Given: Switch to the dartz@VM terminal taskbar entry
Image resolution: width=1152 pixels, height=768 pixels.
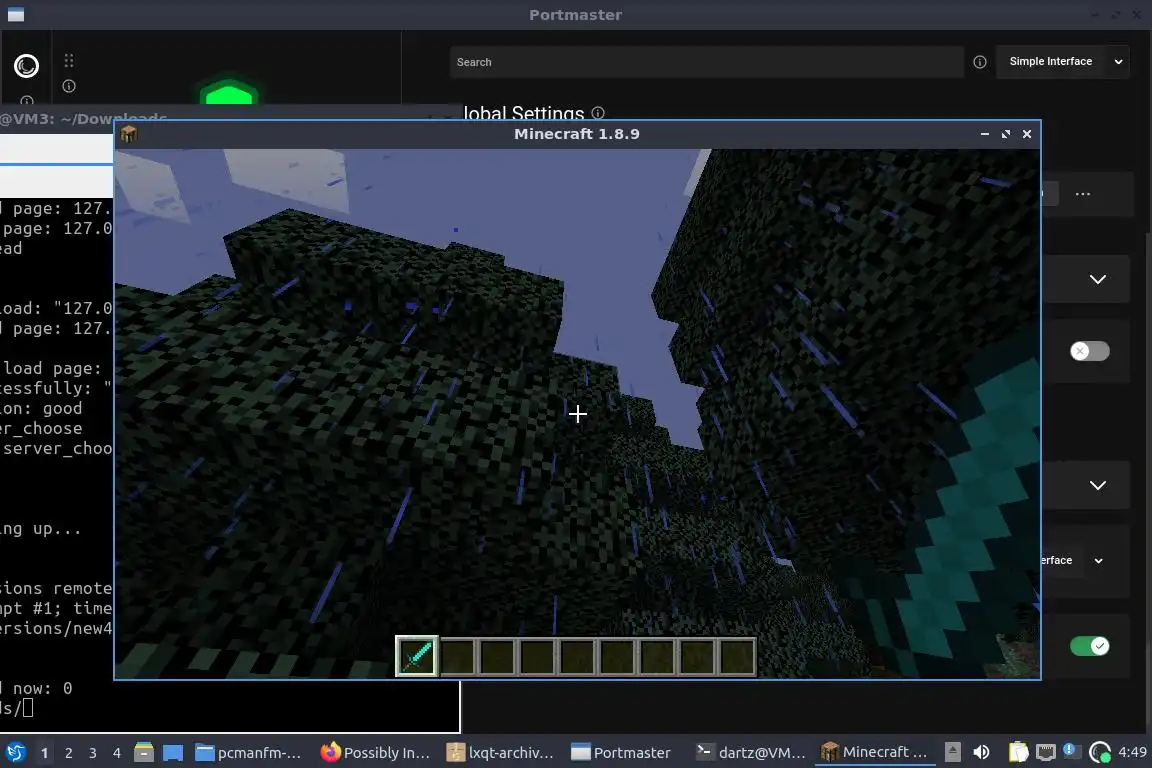Looking at the screenshot, I should coord(751,753).
